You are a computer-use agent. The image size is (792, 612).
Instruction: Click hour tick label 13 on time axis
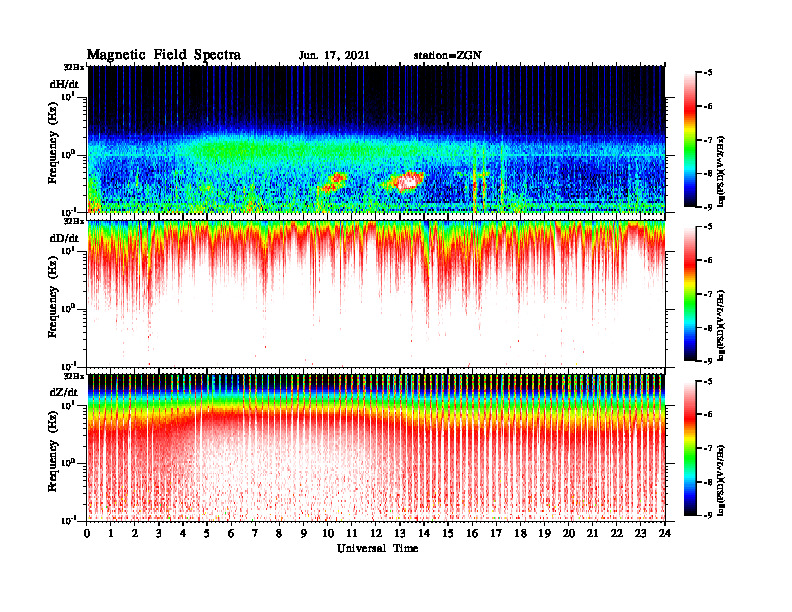[x=400, y=534]
